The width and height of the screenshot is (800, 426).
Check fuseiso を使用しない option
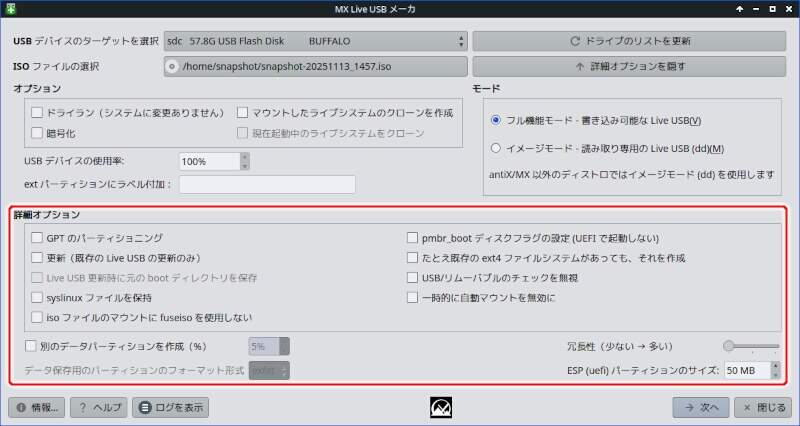(x=37, y=317)
